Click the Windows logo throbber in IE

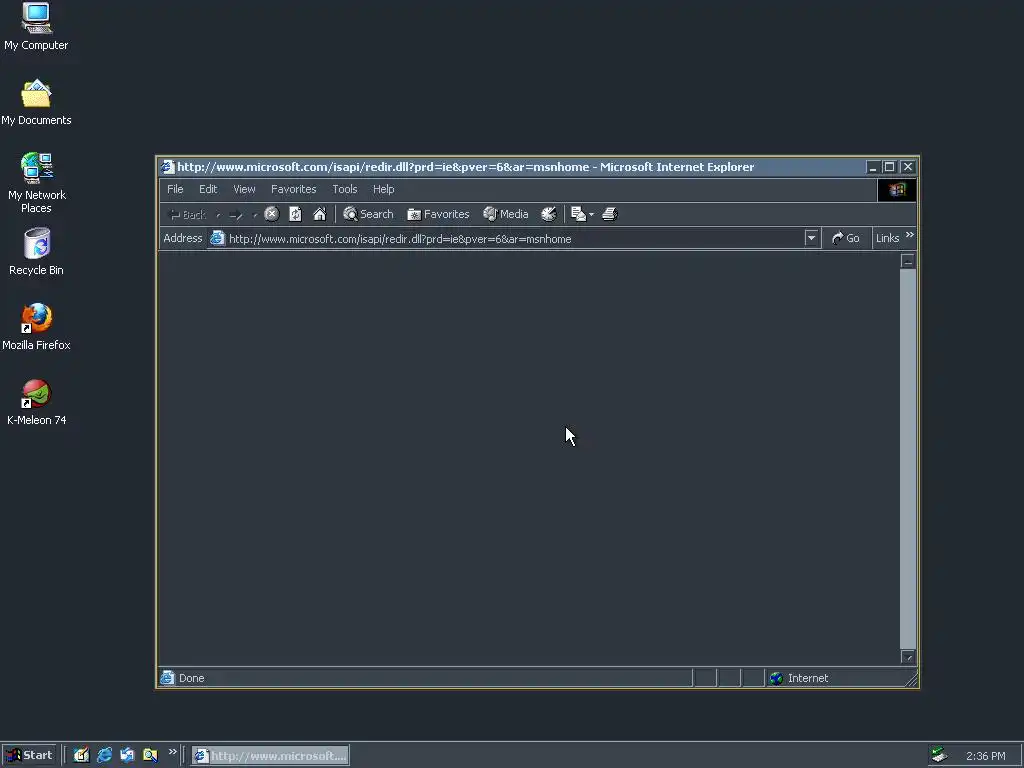pos(897,189)
